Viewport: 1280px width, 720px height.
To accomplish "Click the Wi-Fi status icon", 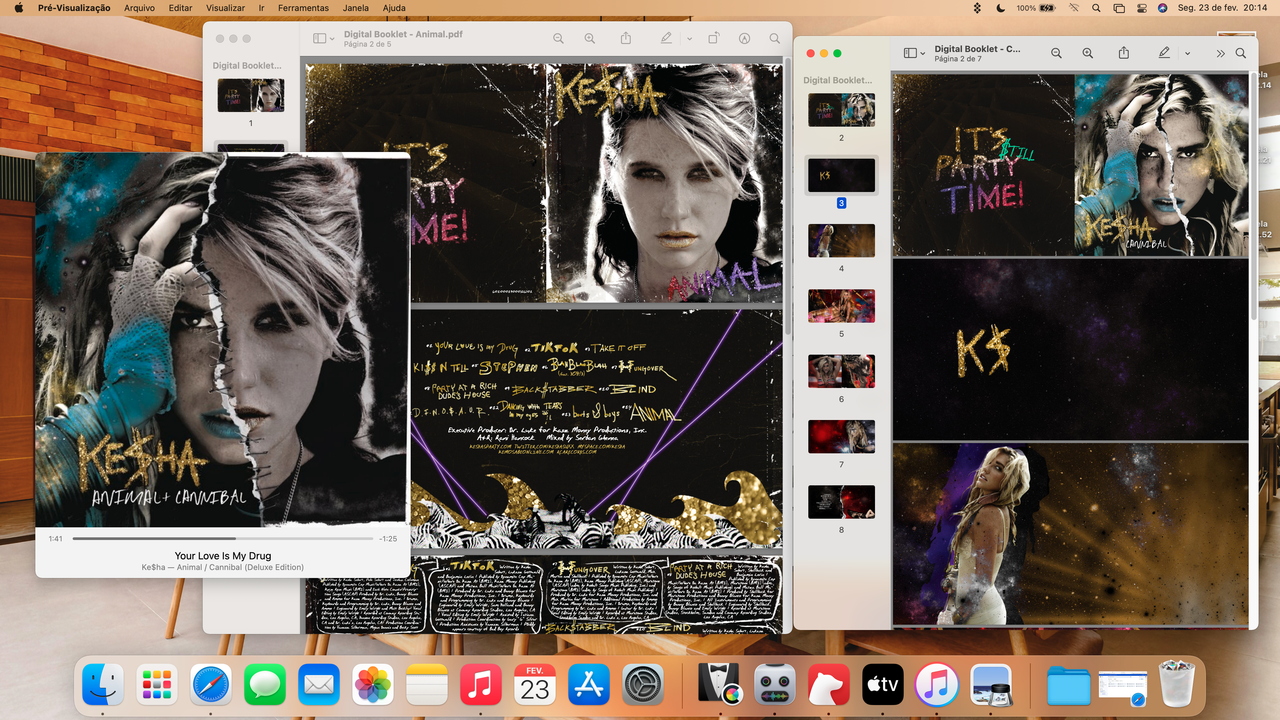I will pos(1074,8).
